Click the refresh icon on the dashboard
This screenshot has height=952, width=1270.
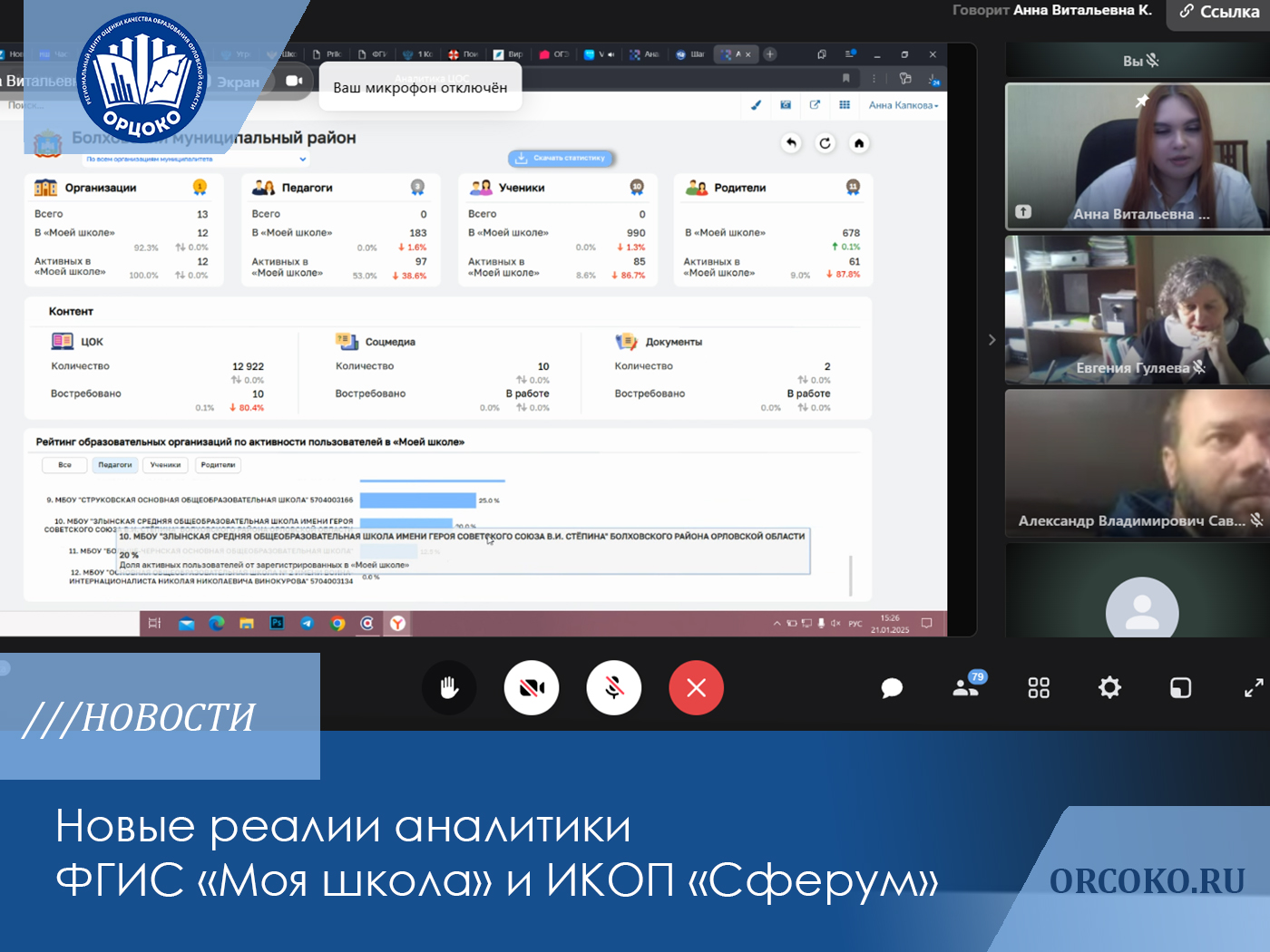coord(825,143)
